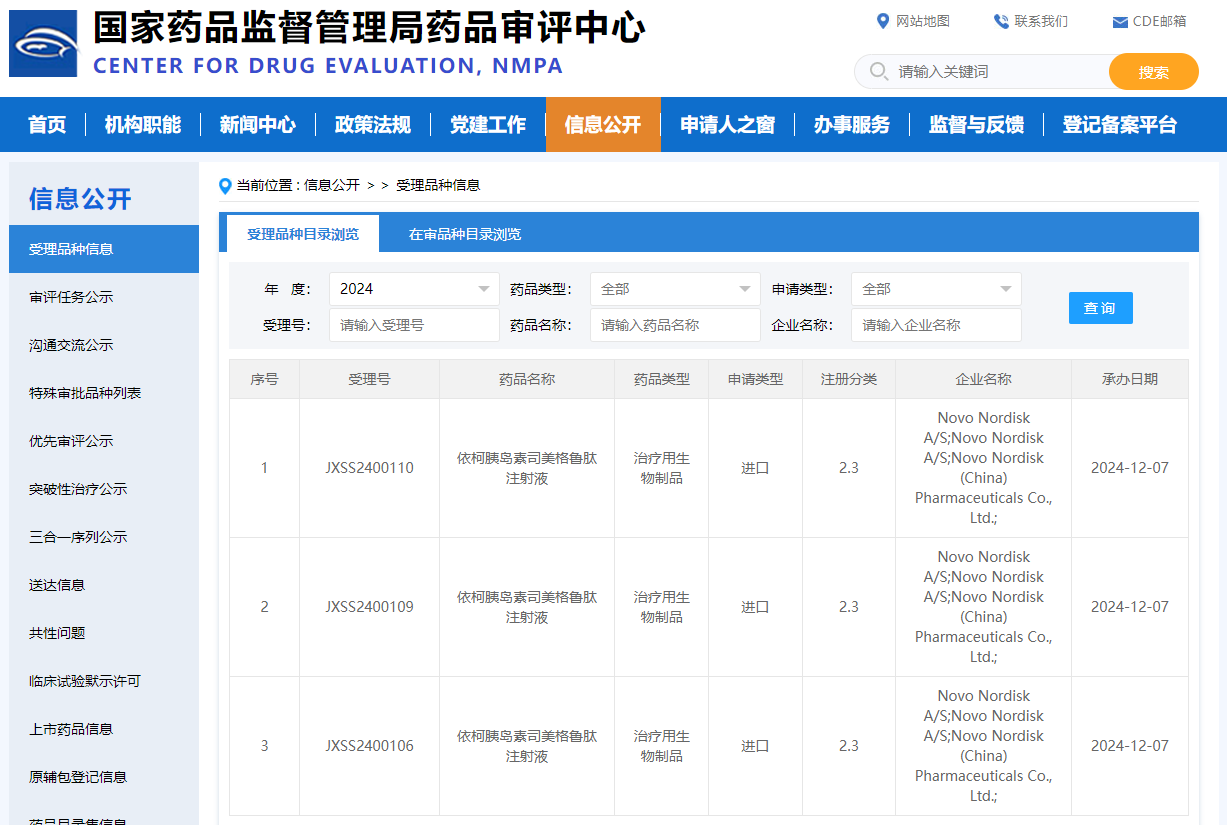Click the 企业名称 input field
The image size is (1227, 825).
click(x=936, y=325)
